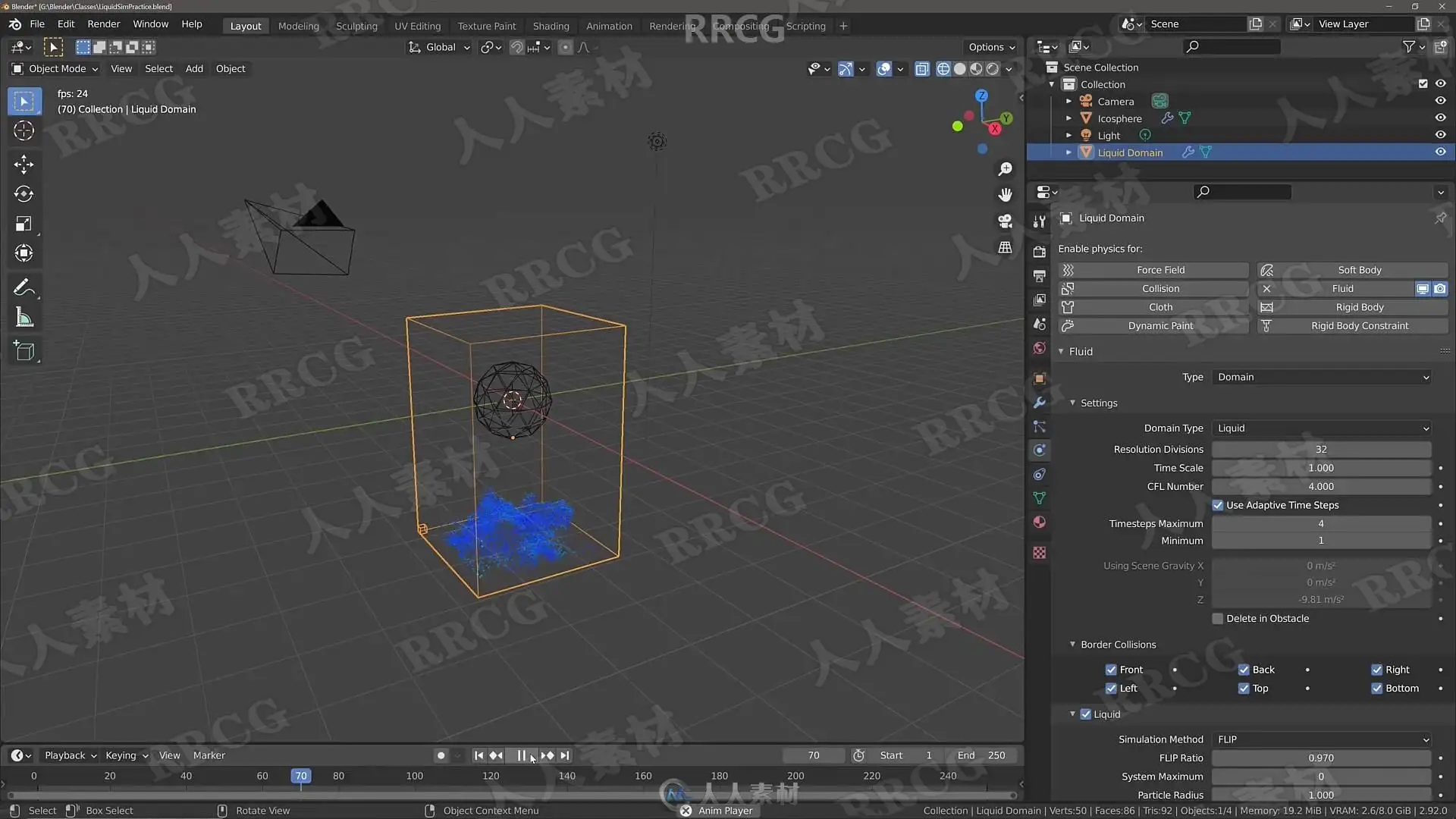Switch to rendered viewport shading

point(992,69)
